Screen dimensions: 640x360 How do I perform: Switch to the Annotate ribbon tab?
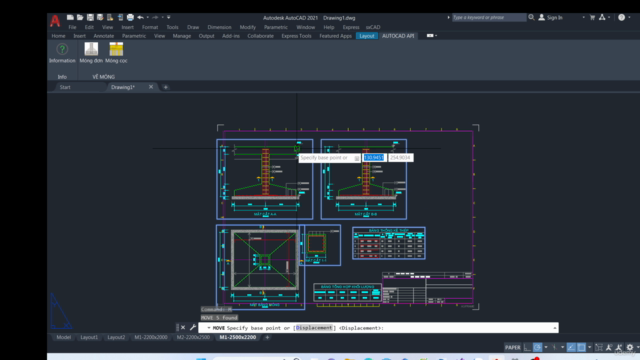point(104,36)
